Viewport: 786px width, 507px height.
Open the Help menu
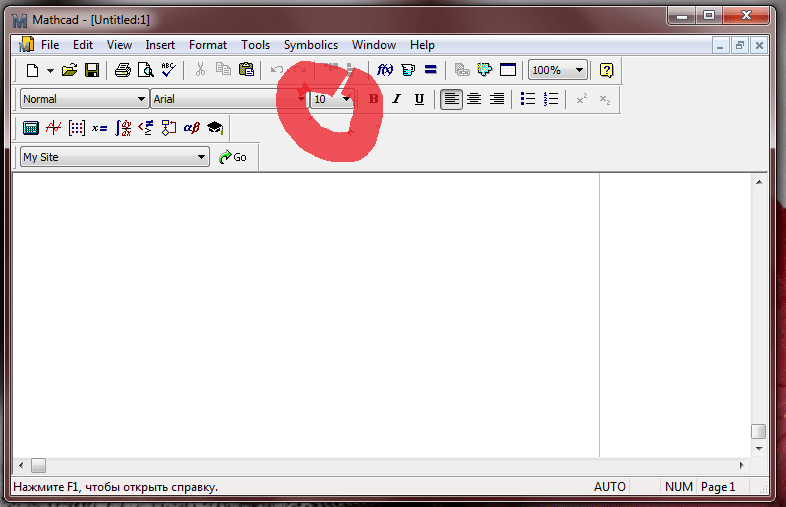tap(422, 45)
